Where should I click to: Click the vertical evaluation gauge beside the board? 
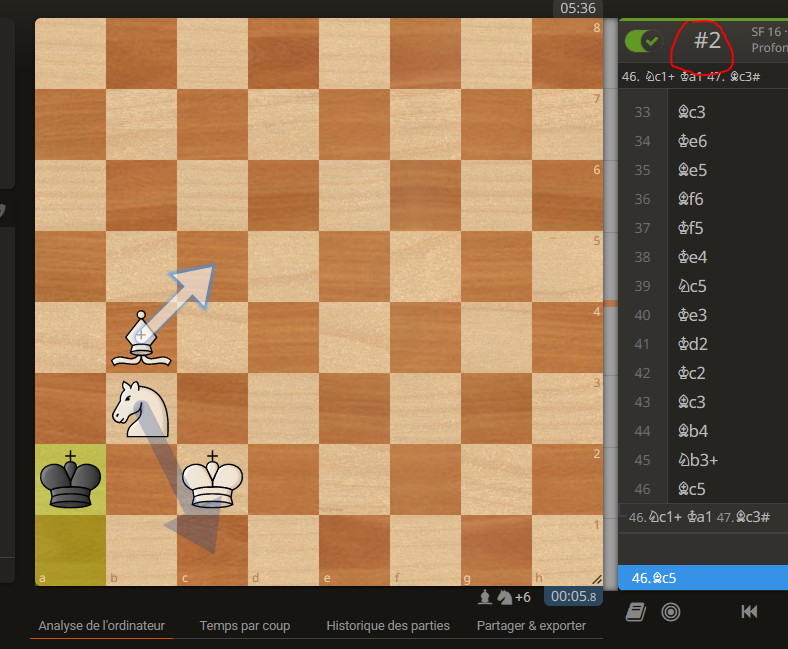(610, 300)
